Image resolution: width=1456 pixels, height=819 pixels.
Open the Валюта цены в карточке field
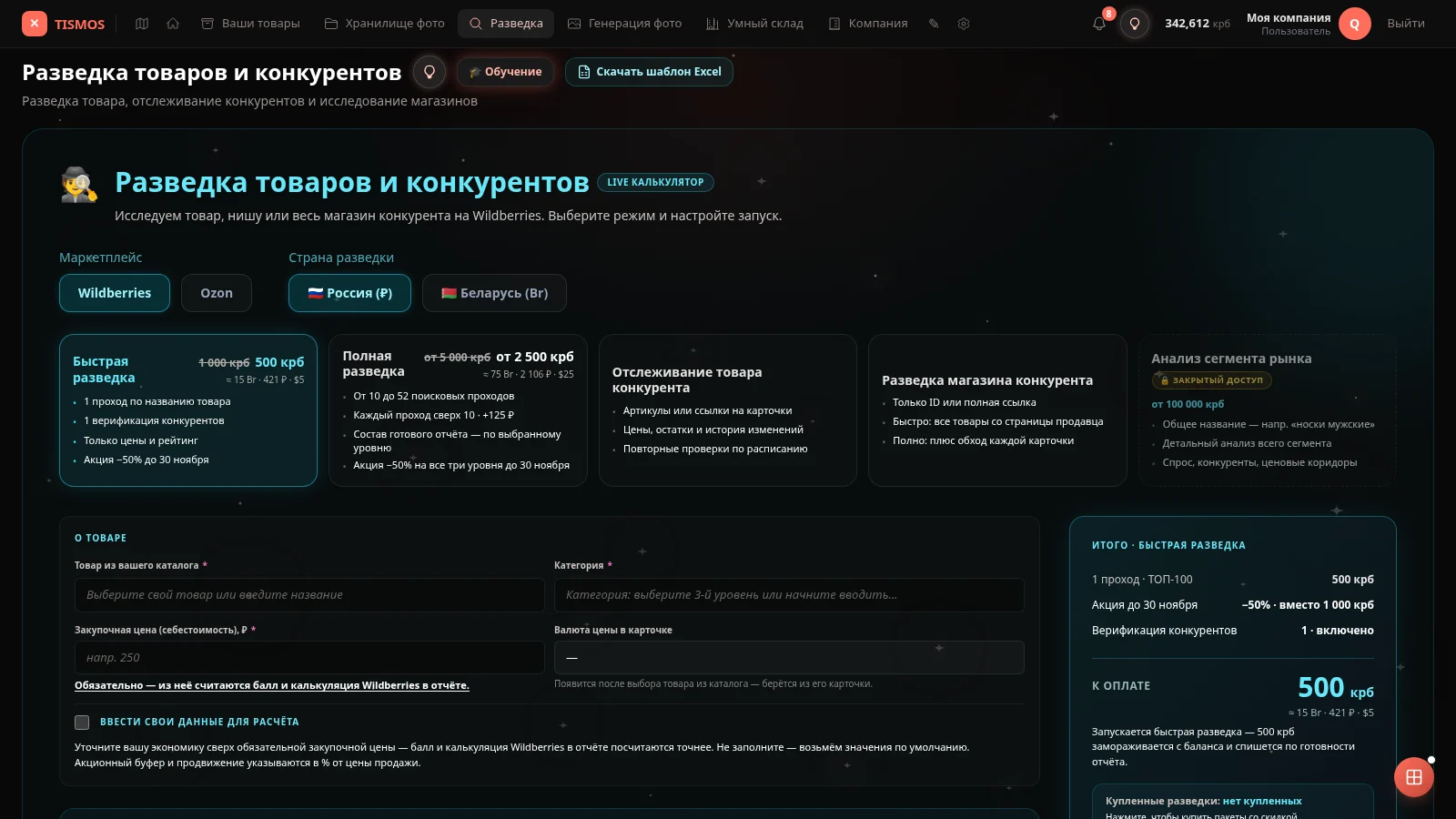pyautogui.click(x=789, y=658)
